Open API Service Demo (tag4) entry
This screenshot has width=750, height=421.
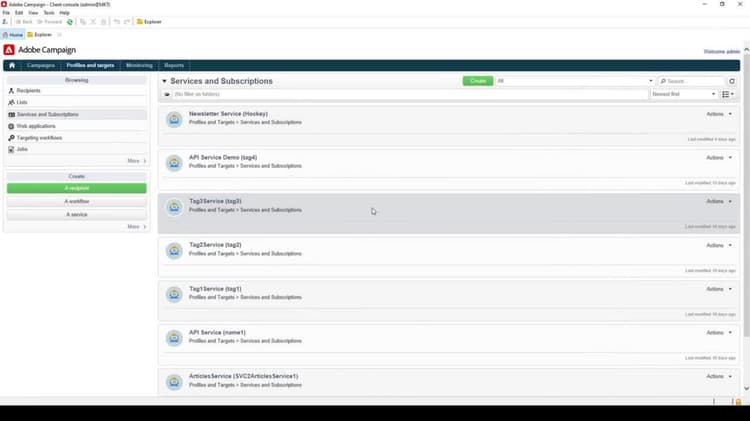point(223,157)
